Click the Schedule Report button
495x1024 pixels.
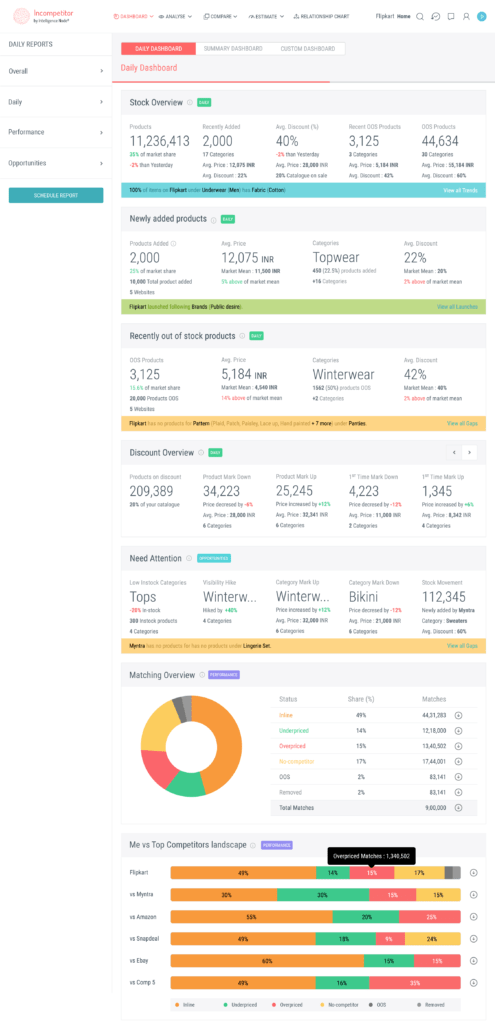click(x=56, y=195)
